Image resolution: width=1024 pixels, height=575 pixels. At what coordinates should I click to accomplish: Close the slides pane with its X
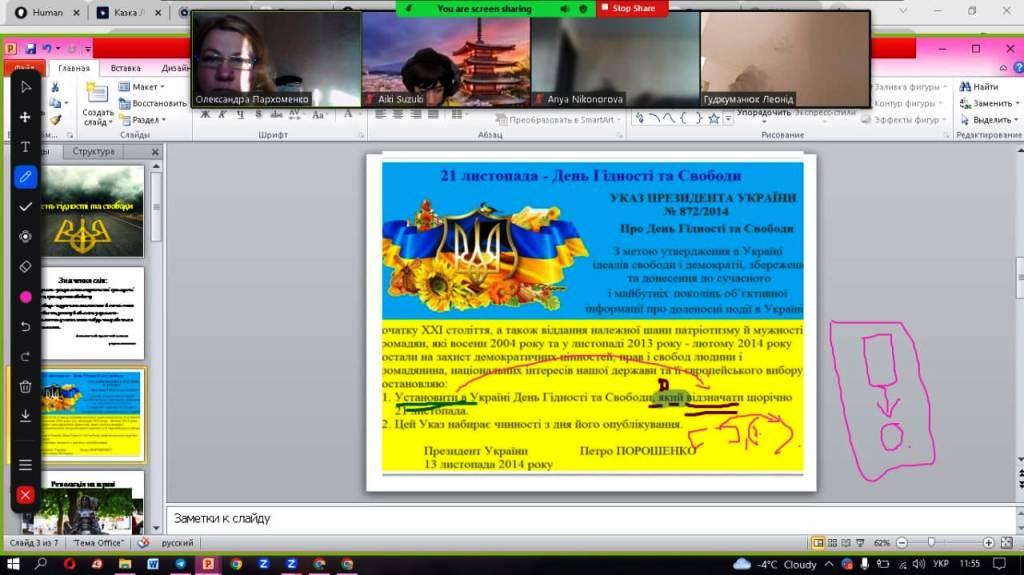[155, 152]
